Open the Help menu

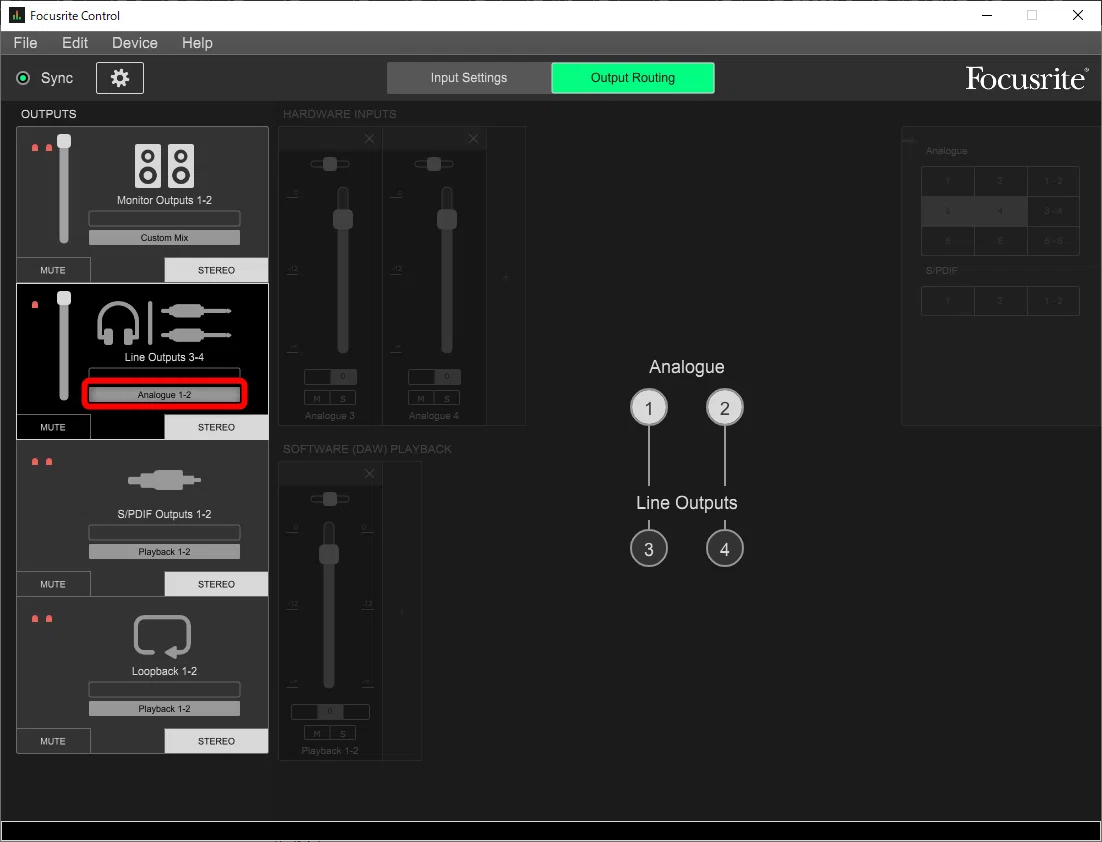[x=197, y=43]
